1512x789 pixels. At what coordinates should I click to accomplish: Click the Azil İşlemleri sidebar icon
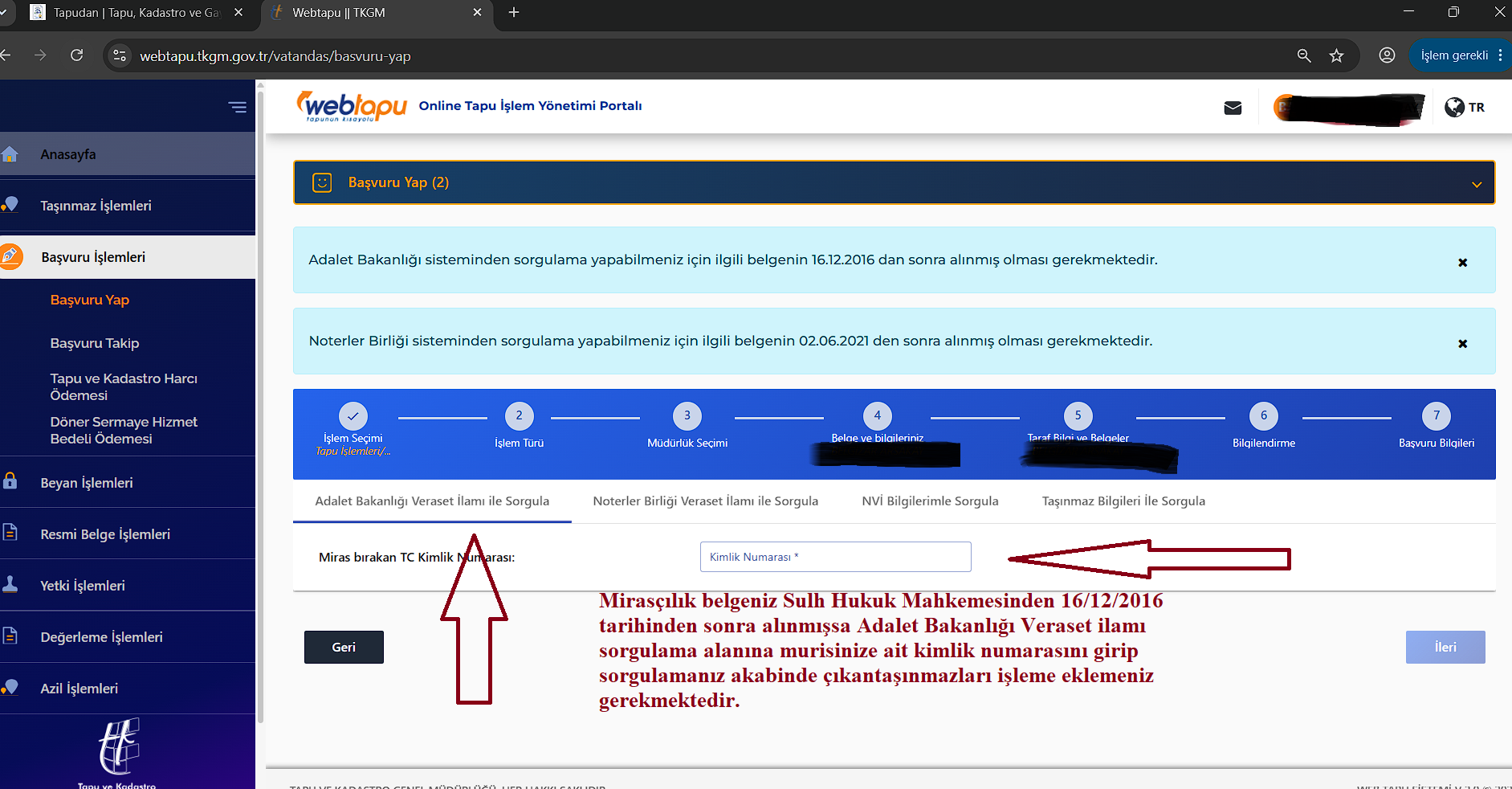(x=10, y=688)
